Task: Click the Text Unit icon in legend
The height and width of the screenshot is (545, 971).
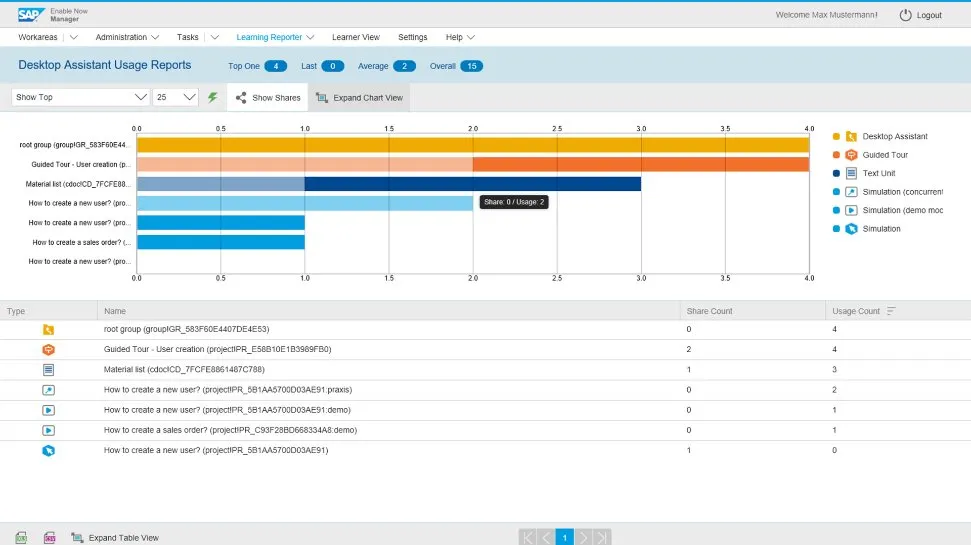Action: (850, 173)
